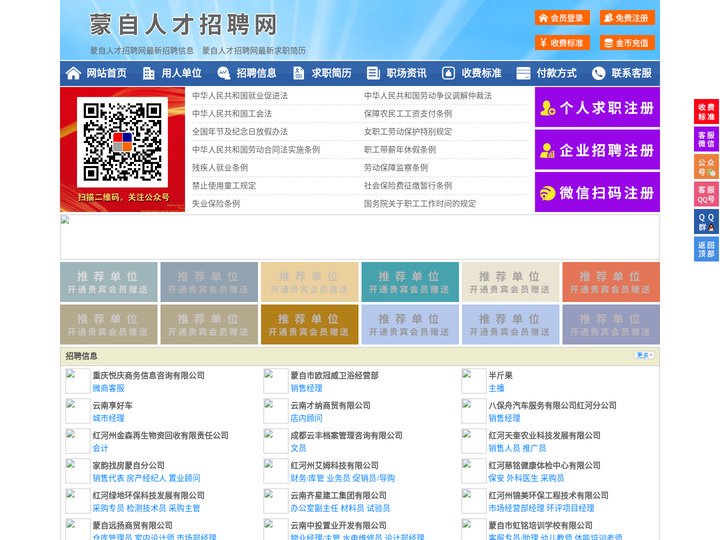Open company 红河州艾姆科技有限公司
Screen dimensions: 720x540
(x=335, y=465)
